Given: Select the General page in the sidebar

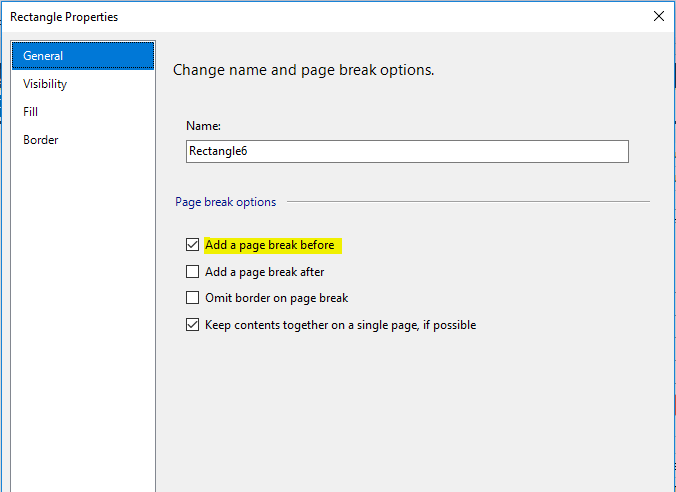Looking at the screenshot, I should pos(43,56).
